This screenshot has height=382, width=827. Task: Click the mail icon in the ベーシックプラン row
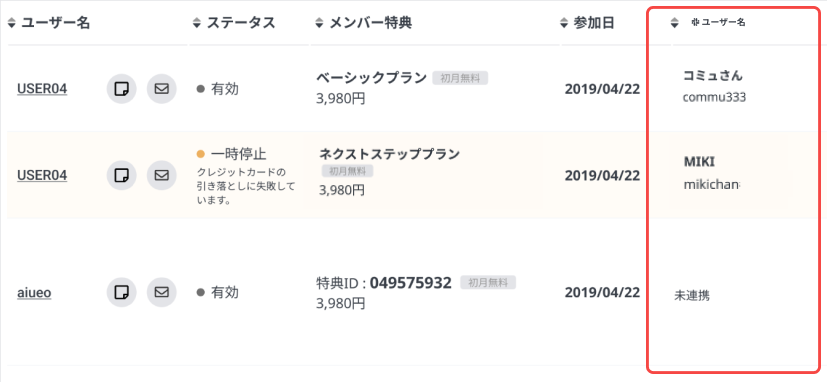(x=161, y=89)
